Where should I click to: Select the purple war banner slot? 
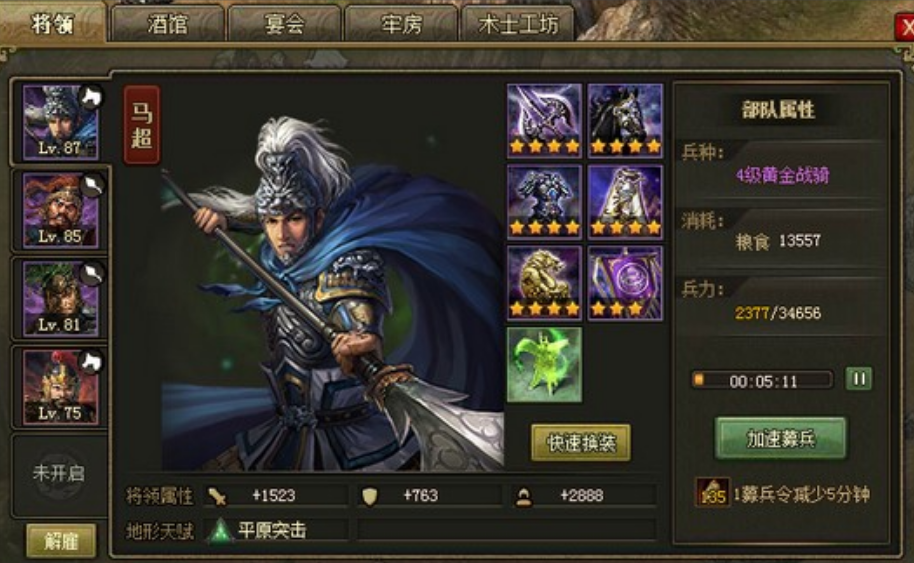coord(625,283)
